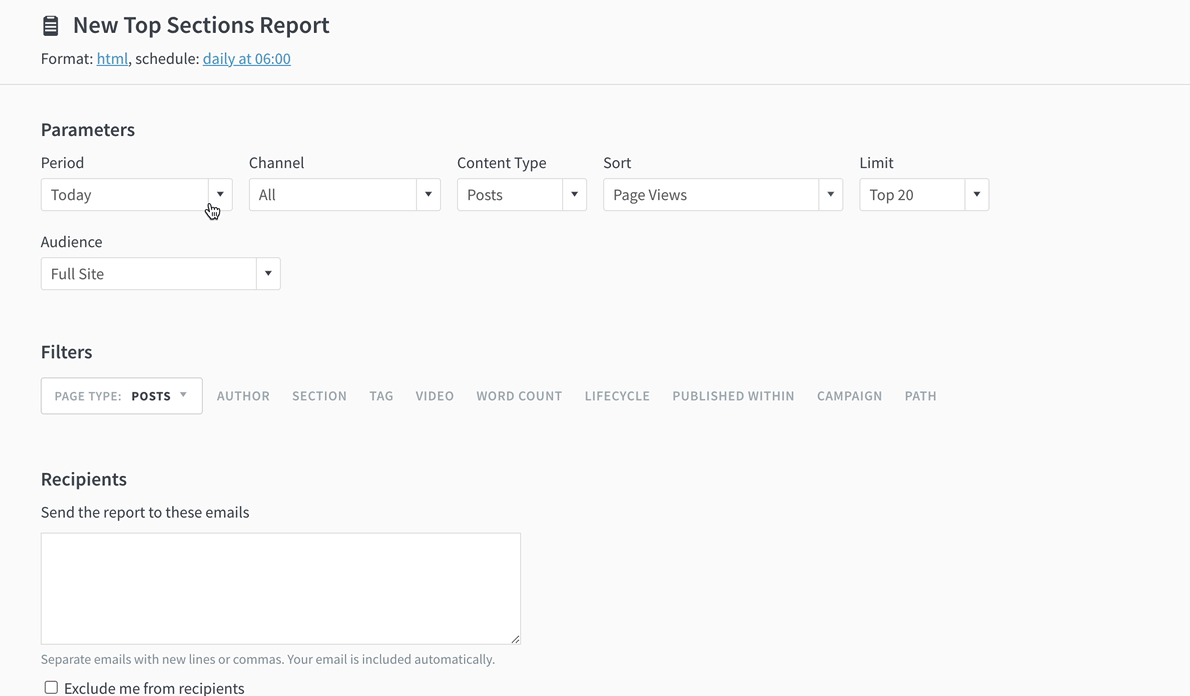Check Exclude me from recipients
1190x696 pixels.
pyautogui.click(x=51, y=688)
